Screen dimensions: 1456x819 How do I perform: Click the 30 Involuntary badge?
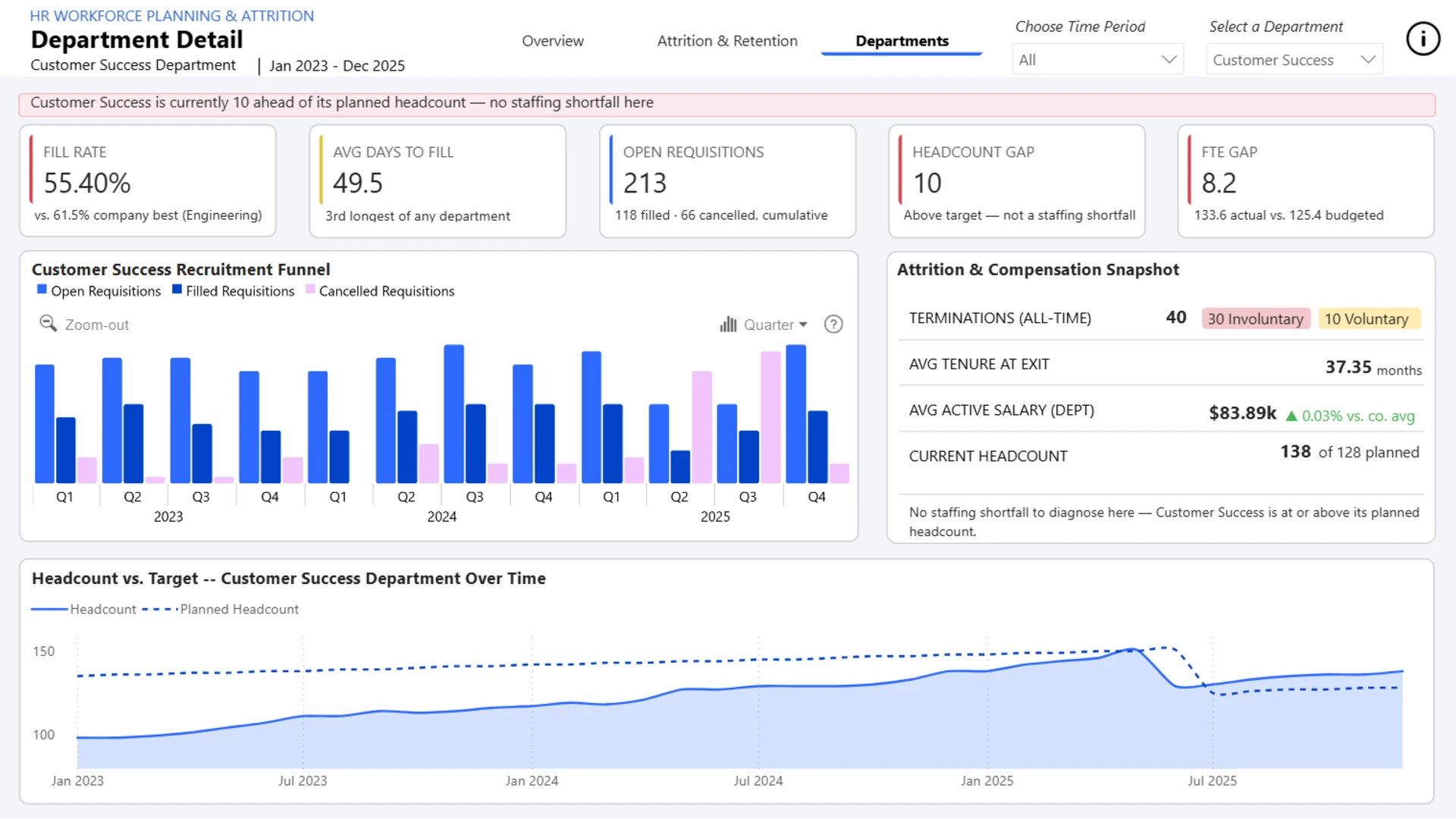(x=1255, y=318)
